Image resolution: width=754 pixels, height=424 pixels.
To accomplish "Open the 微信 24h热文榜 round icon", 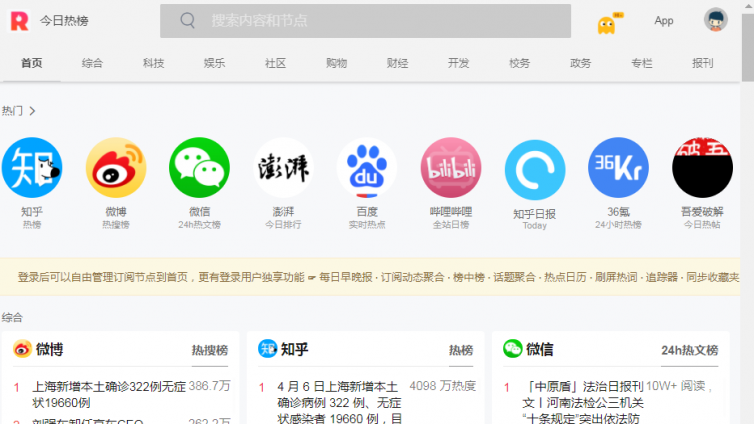I will pos(200,168).
